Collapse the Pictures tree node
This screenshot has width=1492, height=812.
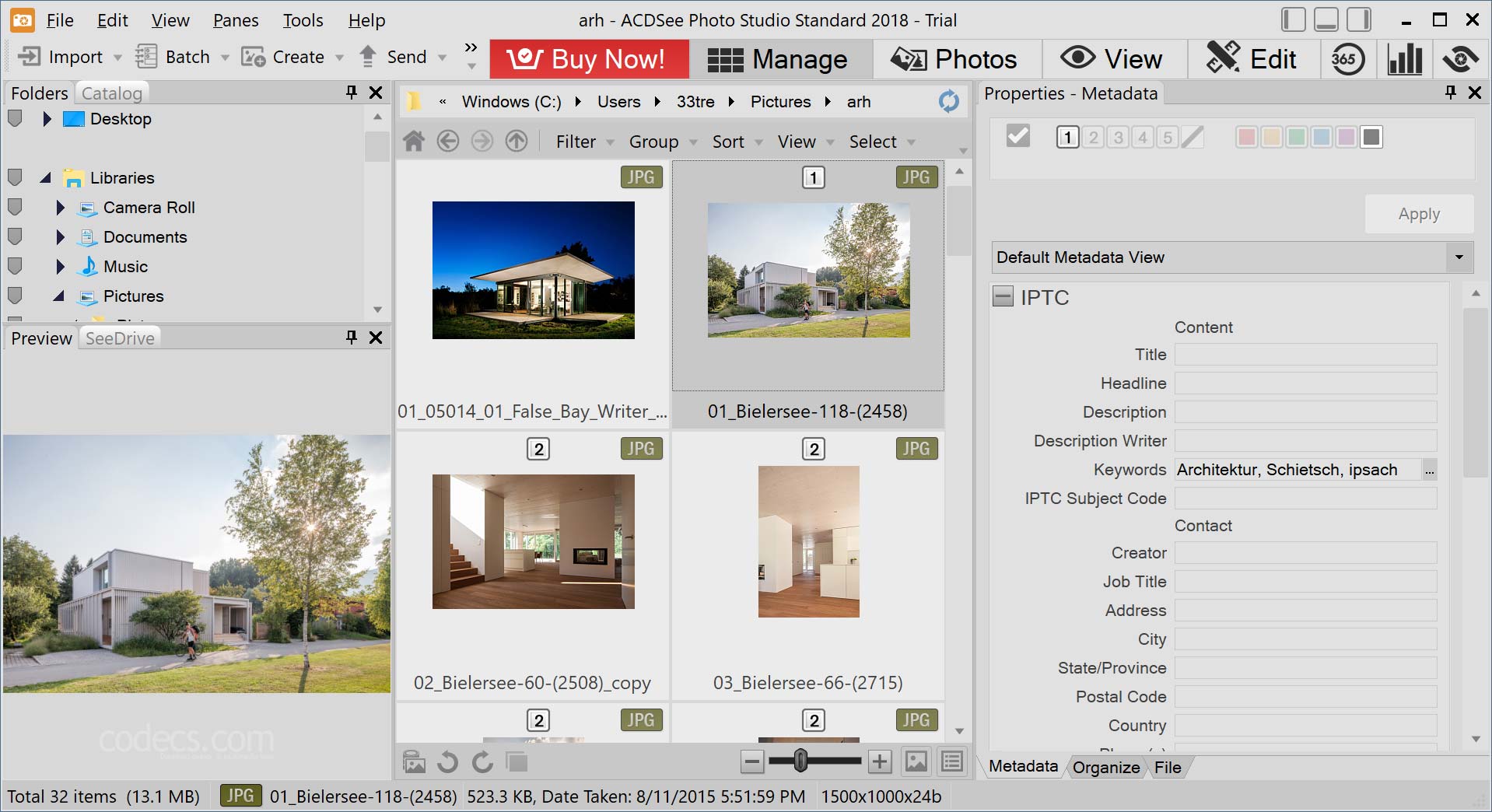(x=59, y=296)
